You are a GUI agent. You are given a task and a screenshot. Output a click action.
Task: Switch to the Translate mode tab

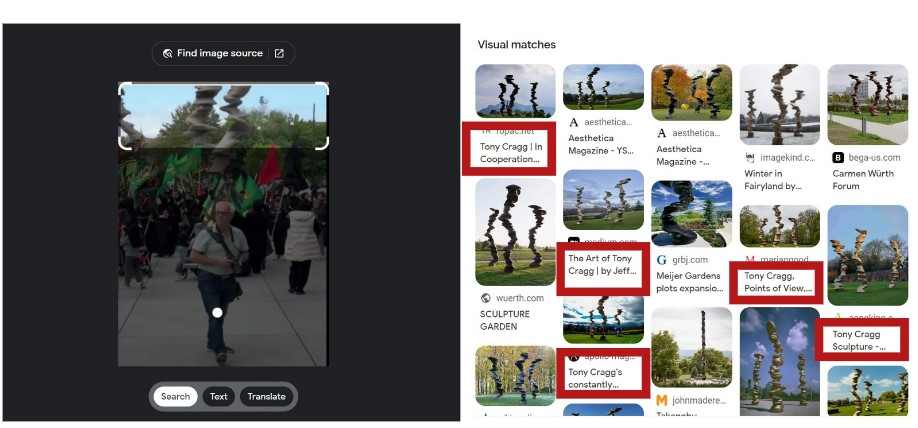point(266,396)
